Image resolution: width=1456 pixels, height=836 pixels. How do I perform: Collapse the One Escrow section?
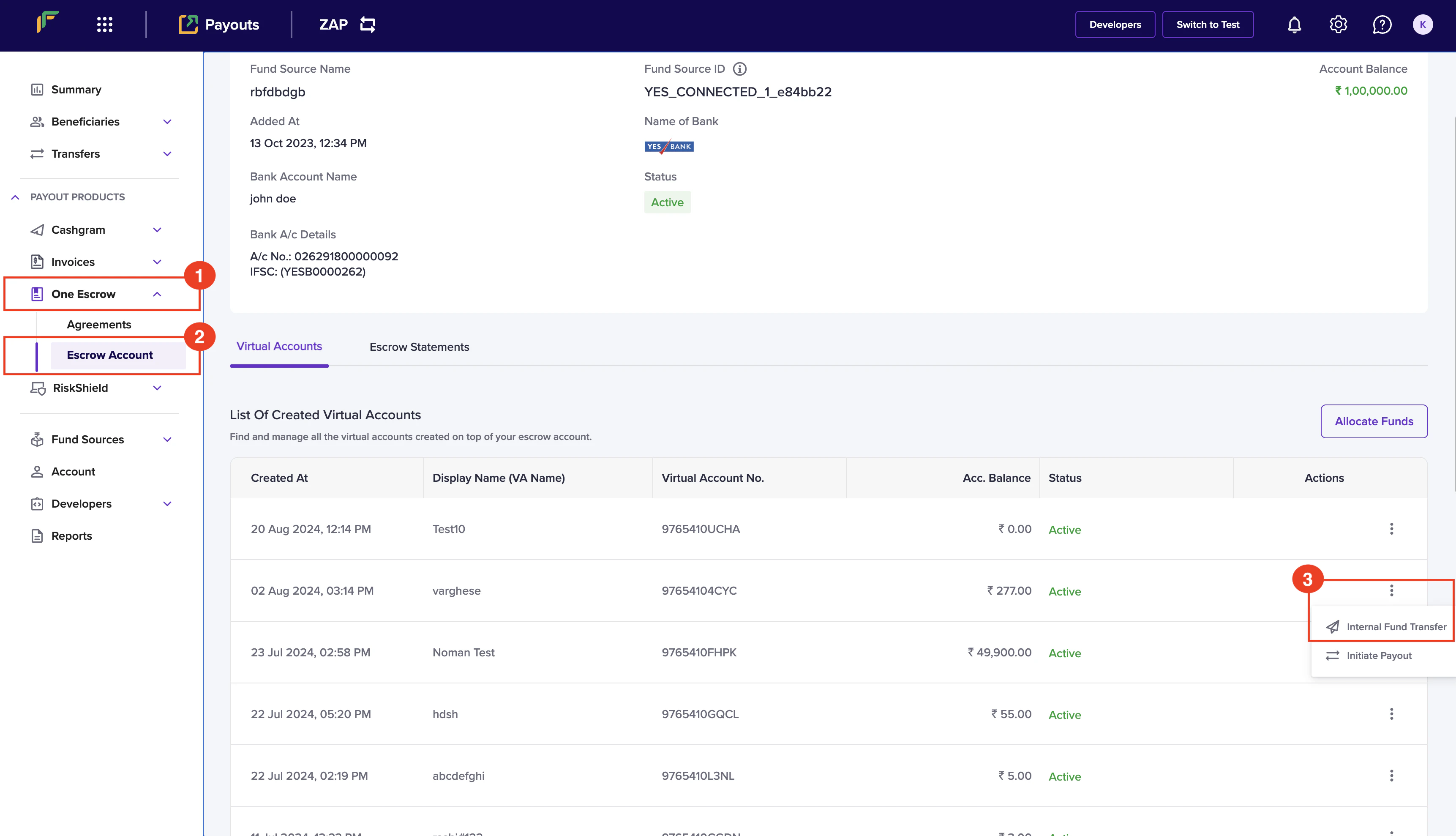coord(157,294)
